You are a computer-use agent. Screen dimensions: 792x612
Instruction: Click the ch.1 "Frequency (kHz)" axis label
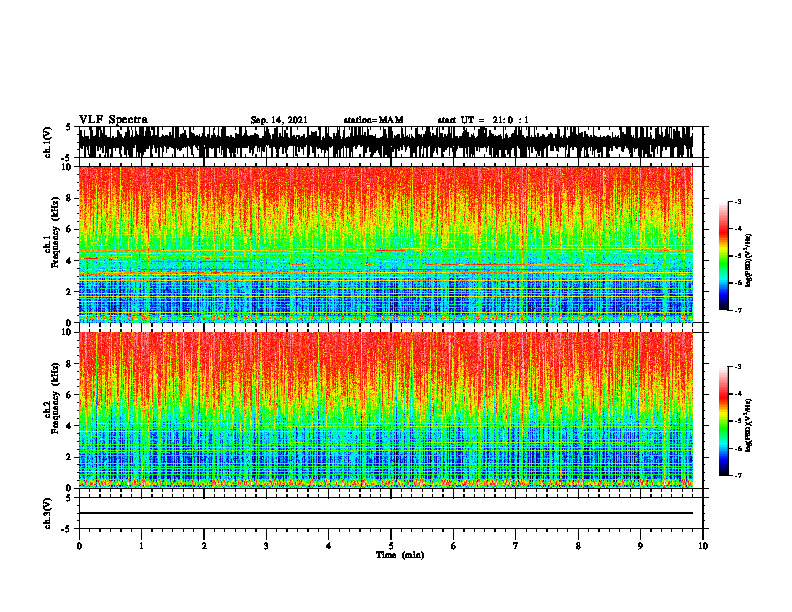click(x=55, y=233)
